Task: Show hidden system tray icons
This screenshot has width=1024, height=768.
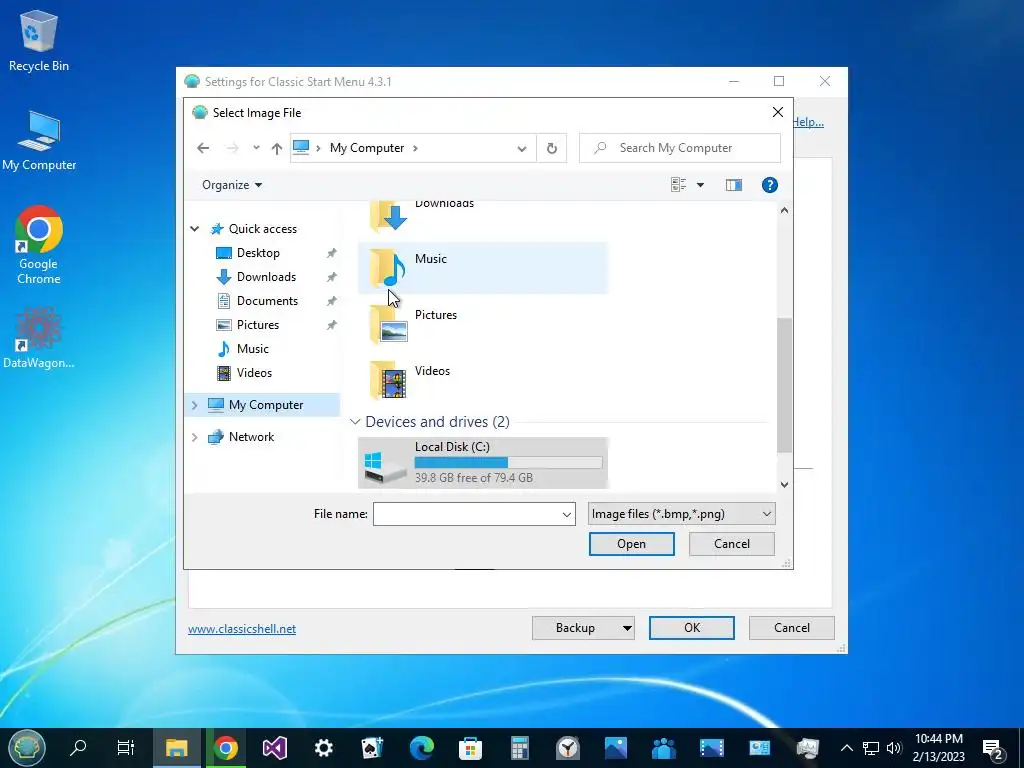Action: click(846, 748)
